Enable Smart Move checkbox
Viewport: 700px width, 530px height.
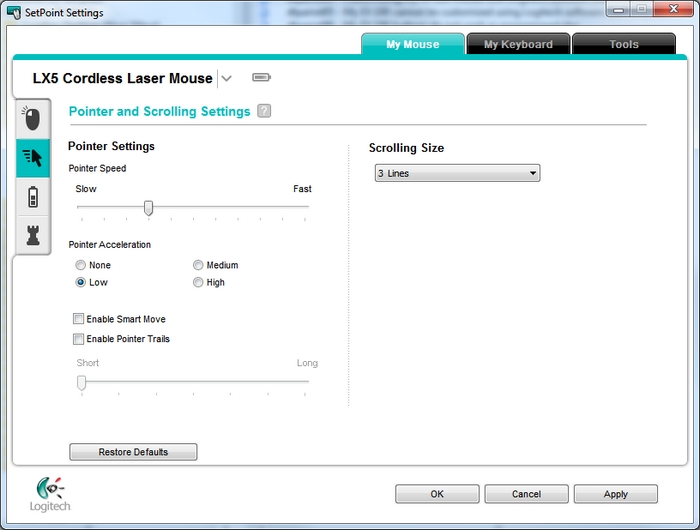[78, 319]
